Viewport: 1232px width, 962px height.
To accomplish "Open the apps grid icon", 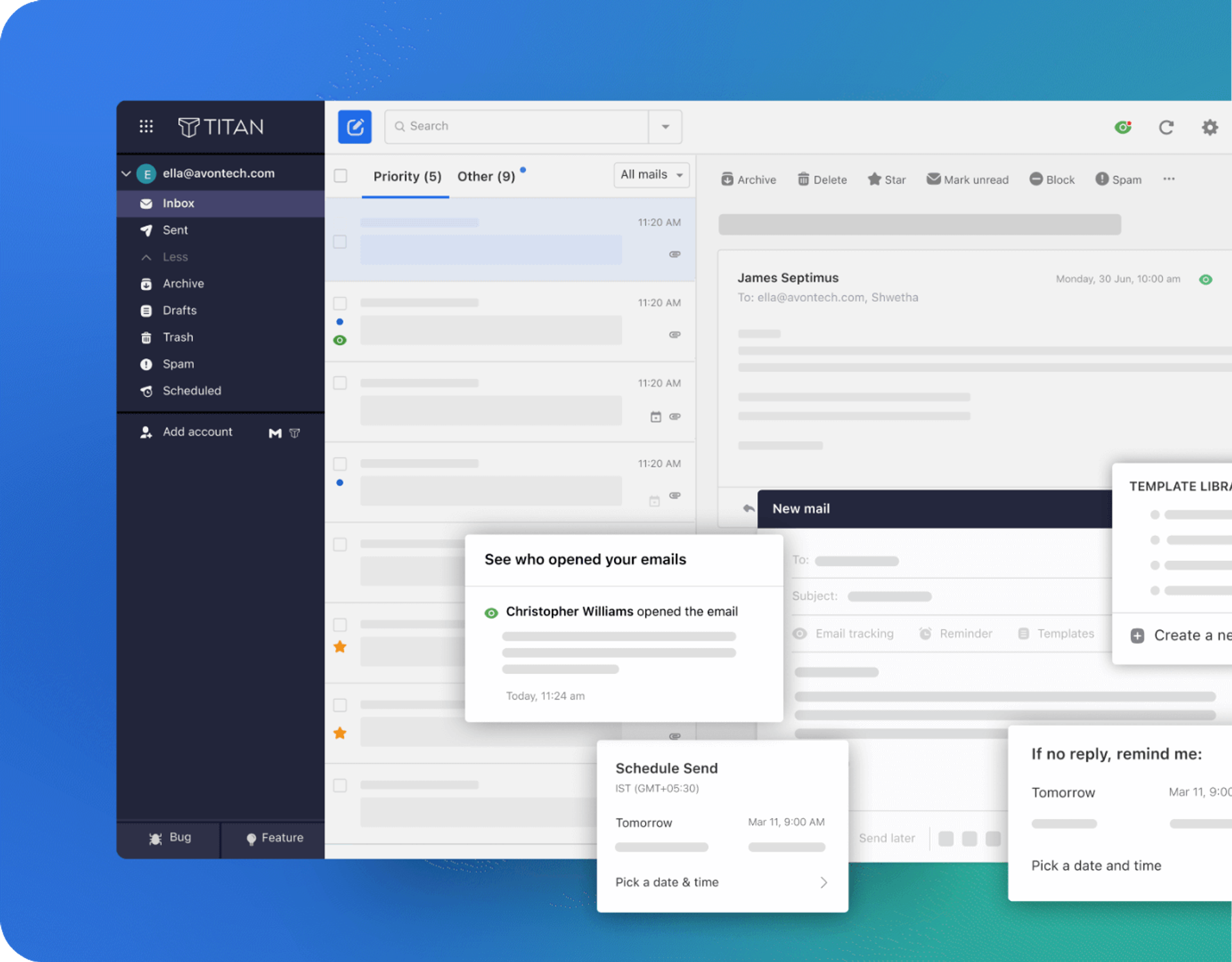I will tap(146, 126).
